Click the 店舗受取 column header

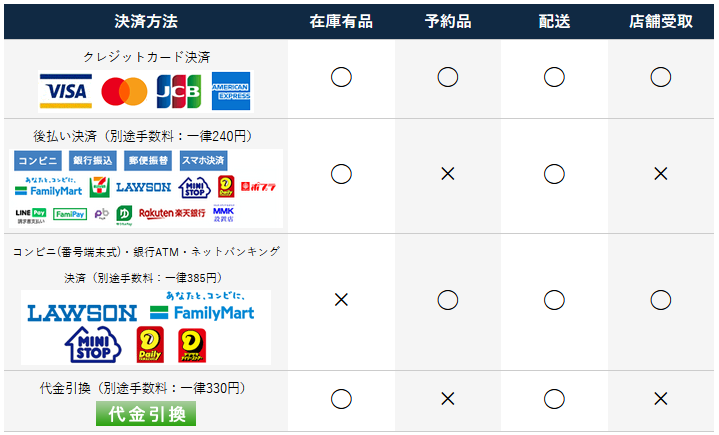point(661,22)
